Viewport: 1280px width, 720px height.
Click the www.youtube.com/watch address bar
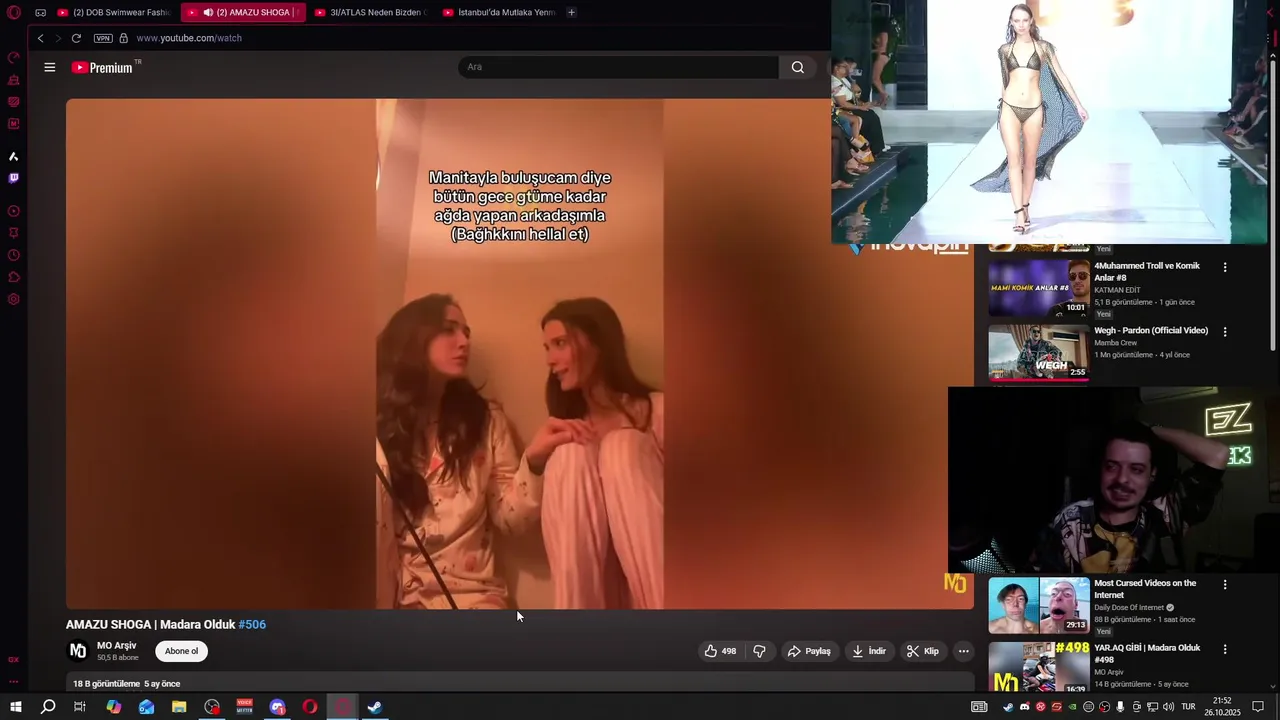[189, 38]
